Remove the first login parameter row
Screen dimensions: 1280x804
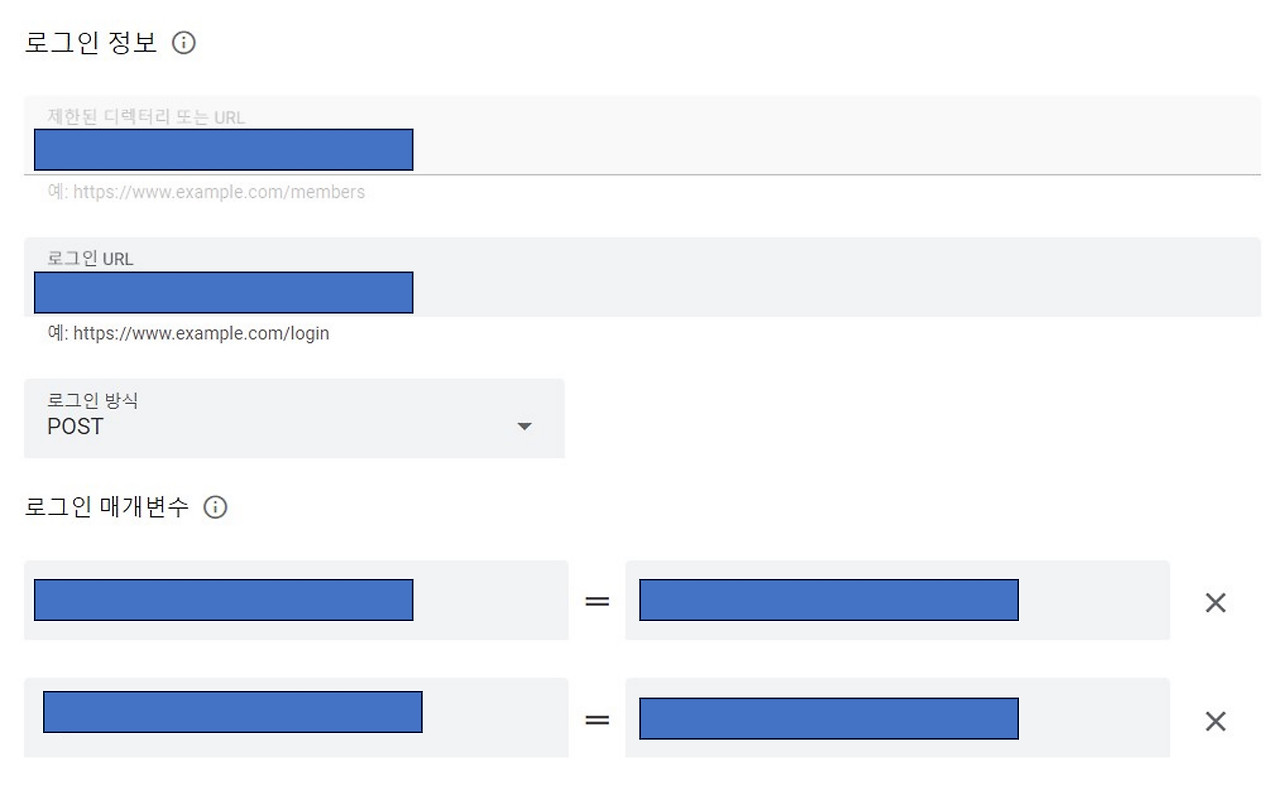[x=1215, y=602]
